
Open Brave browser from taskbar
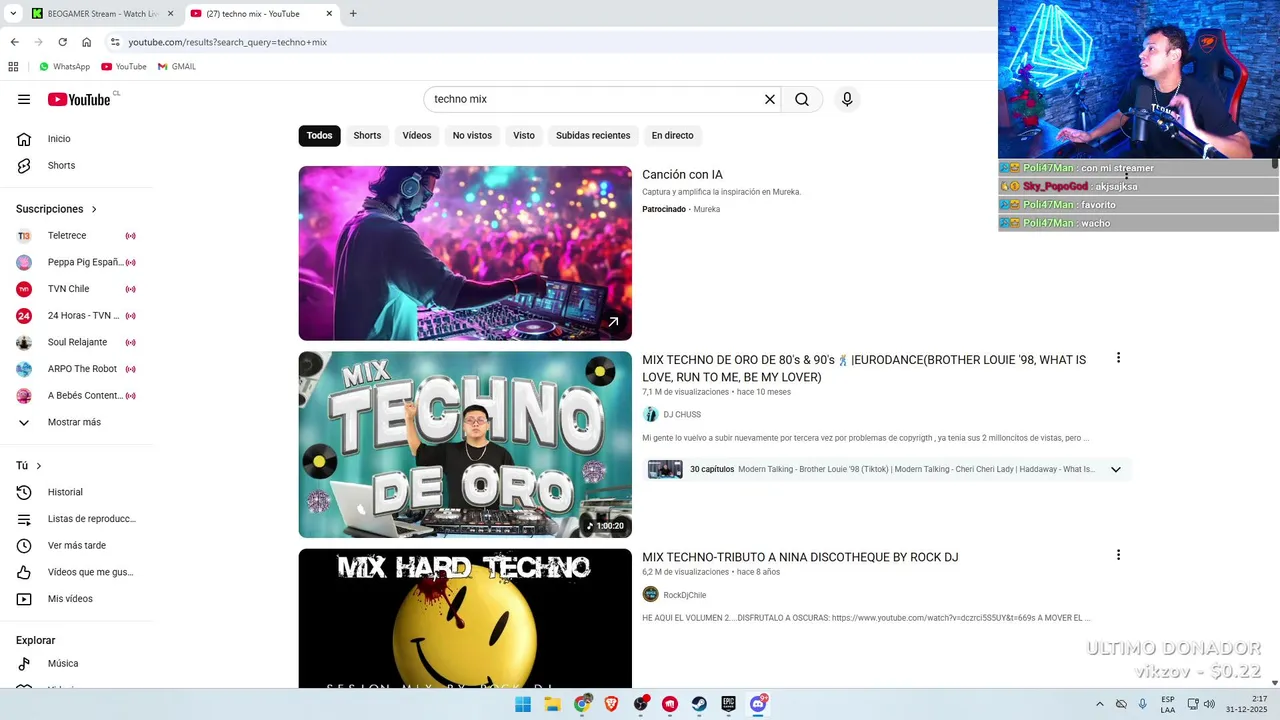tap(611, 704)
